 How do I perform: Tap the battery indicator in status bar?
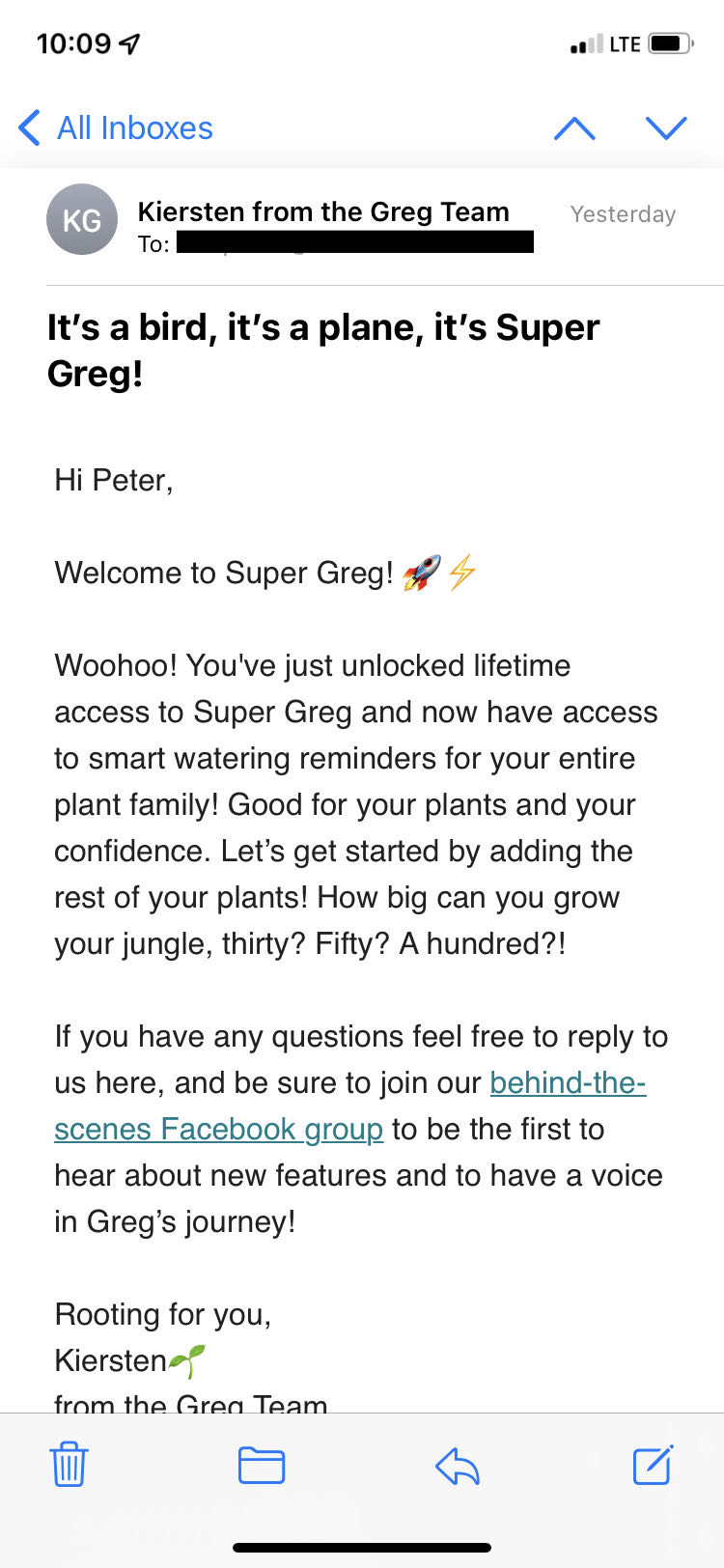pyautogui.click(x=671, y=44)
